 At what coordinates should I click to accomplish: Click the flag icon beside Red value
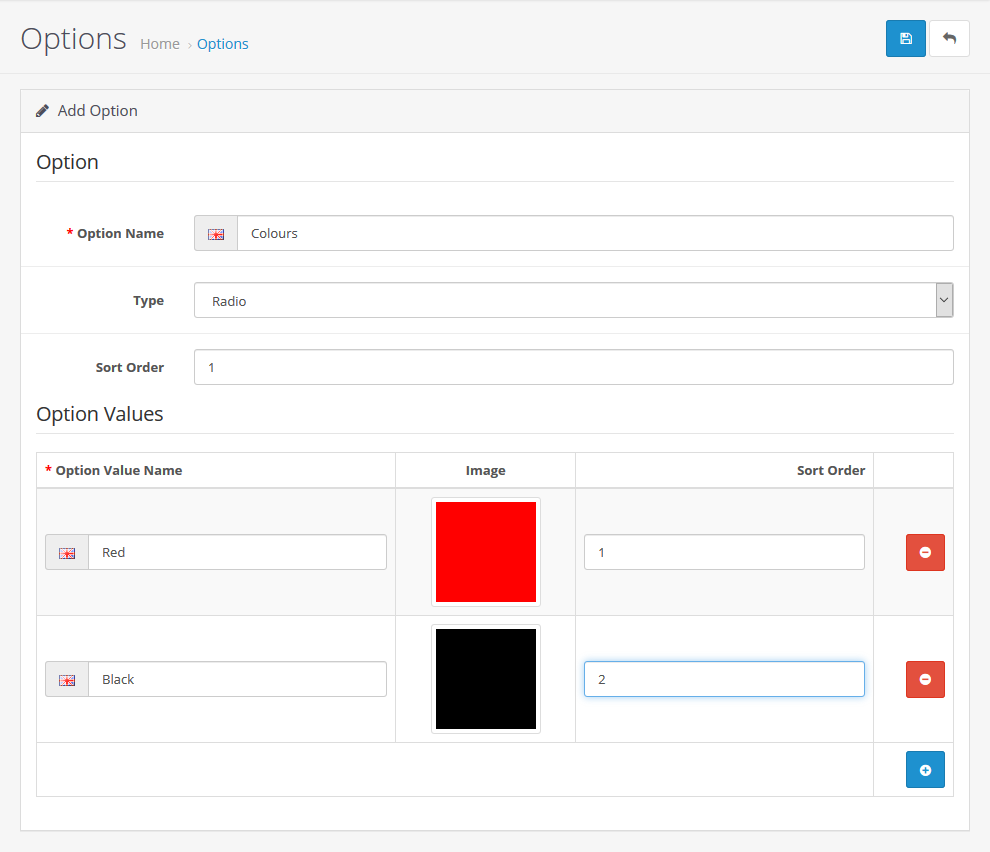[67, 552]
